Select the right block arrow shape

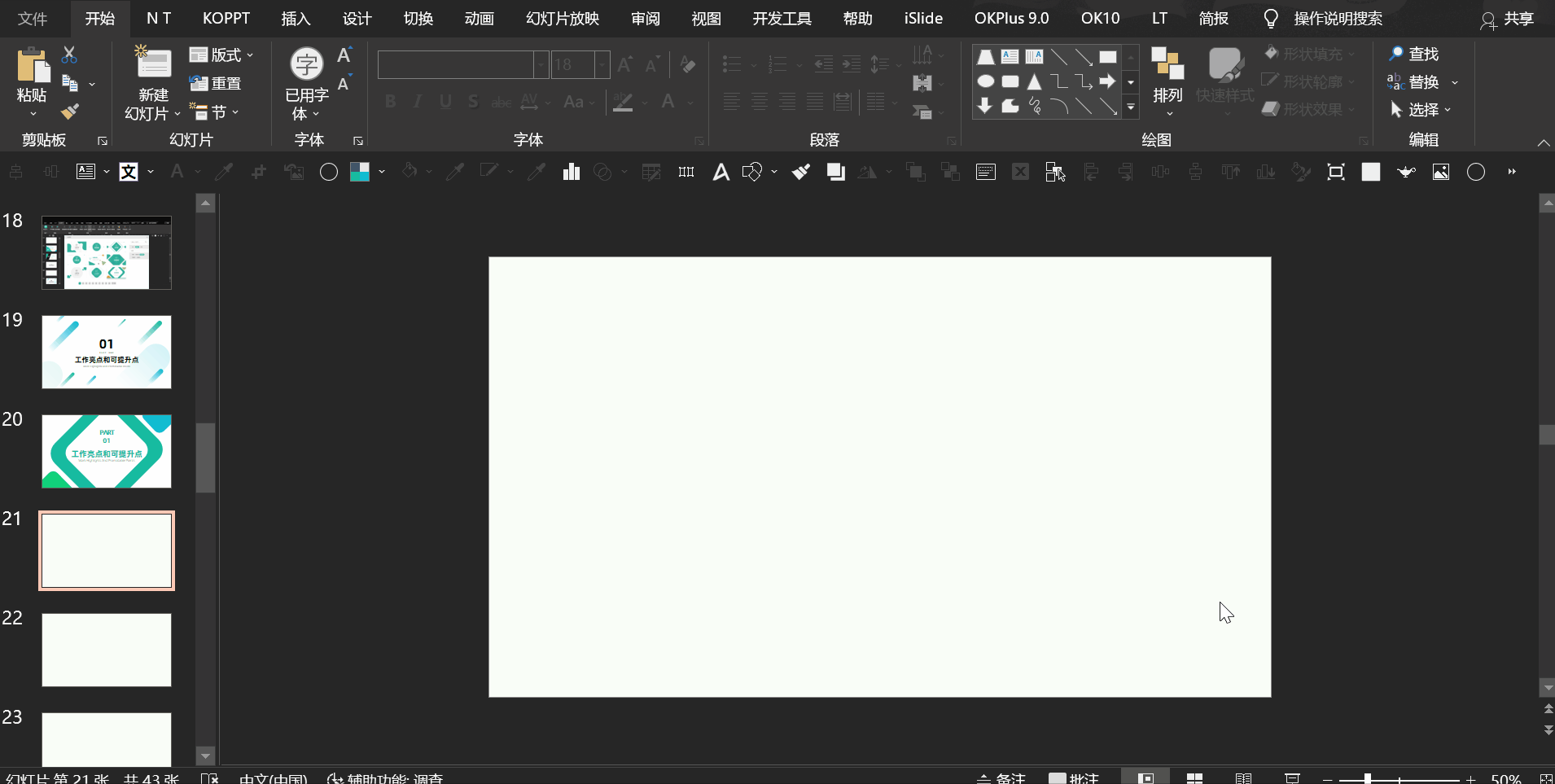1107,81
